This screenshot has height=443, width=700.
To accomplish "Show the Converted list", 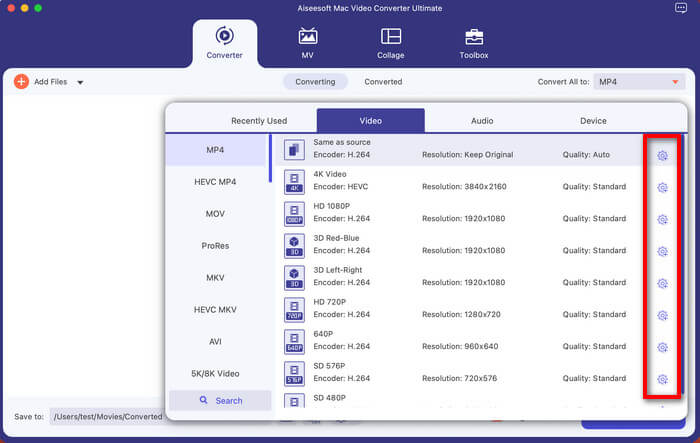I will [x=383, y=82].
